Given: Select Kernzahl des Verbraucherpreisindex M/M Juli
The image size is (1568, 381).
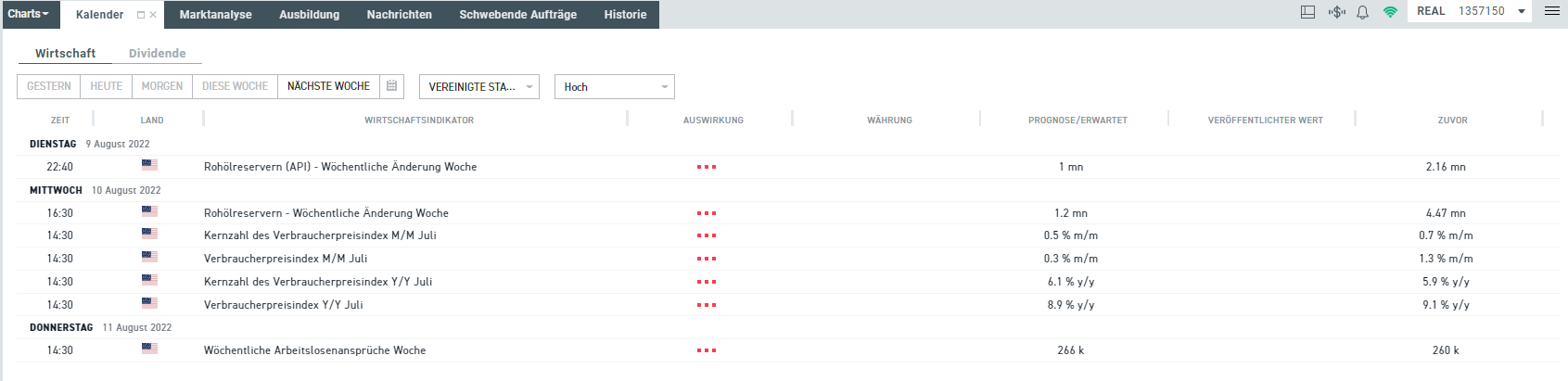Looking at the screenshot, I should tap(320, 235).
